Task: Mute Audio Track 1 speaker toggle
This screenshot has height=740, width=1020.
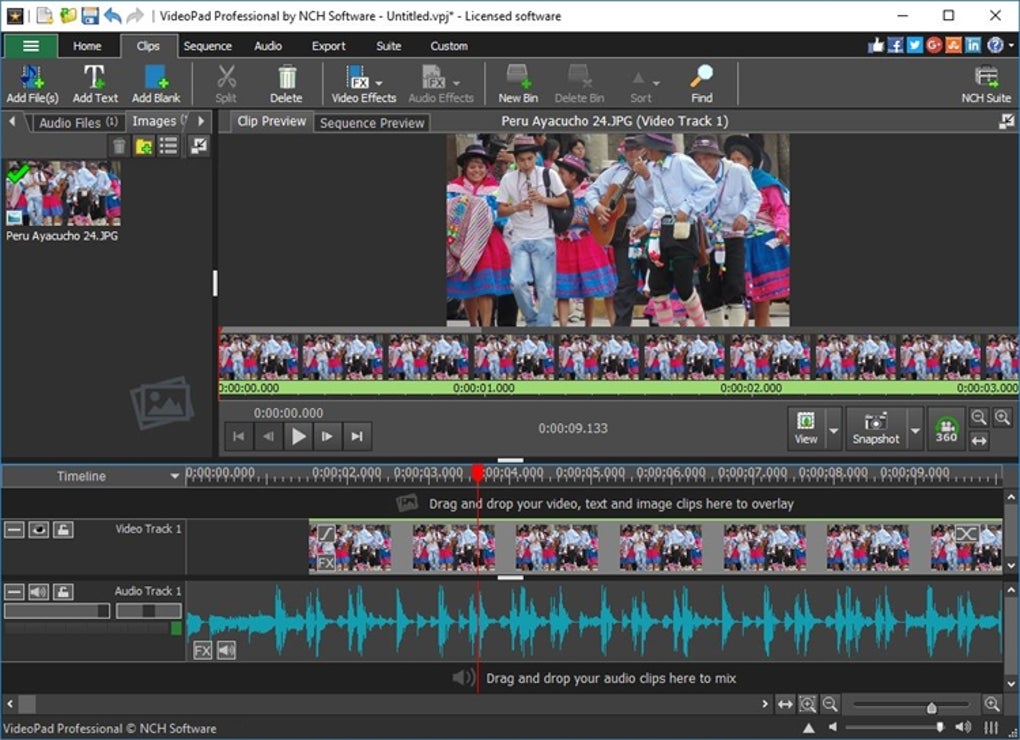Action: point(39,591)
